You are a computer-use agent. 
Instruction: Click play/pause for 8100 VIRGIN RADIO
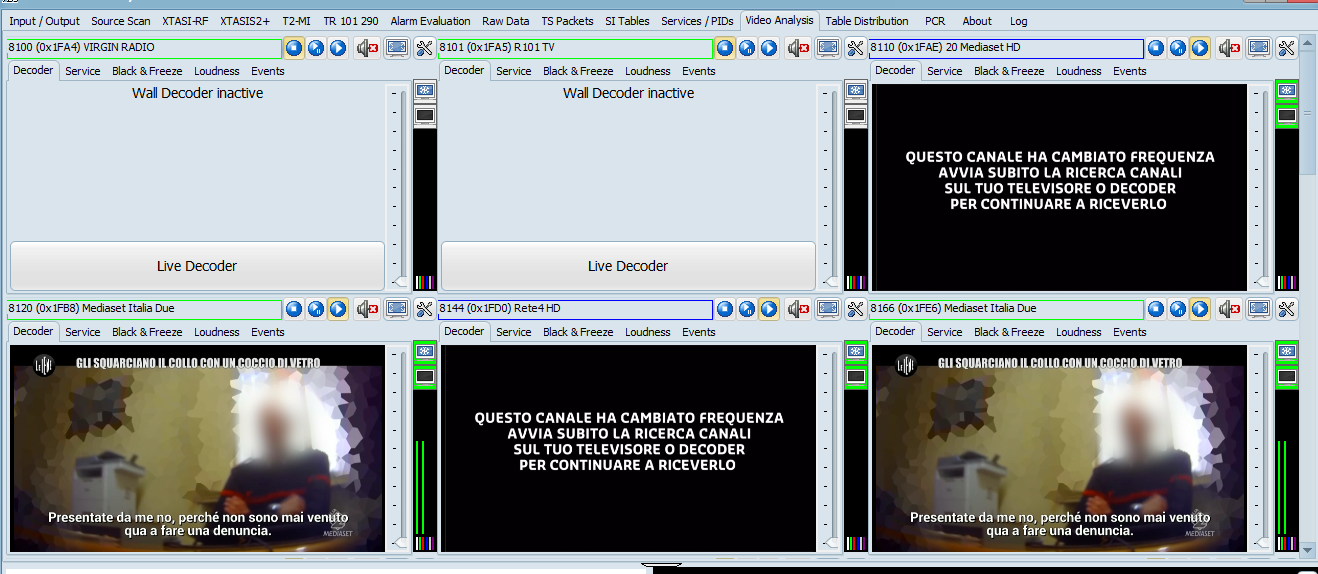click(x=316, y=47)
